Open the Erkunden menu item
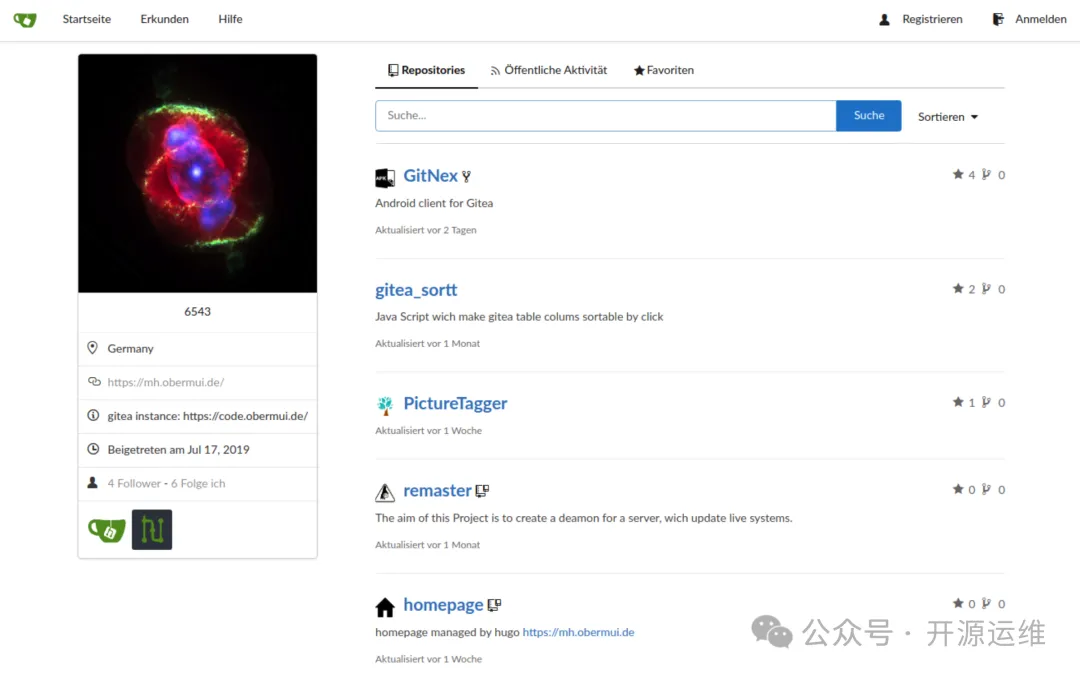 164,19
